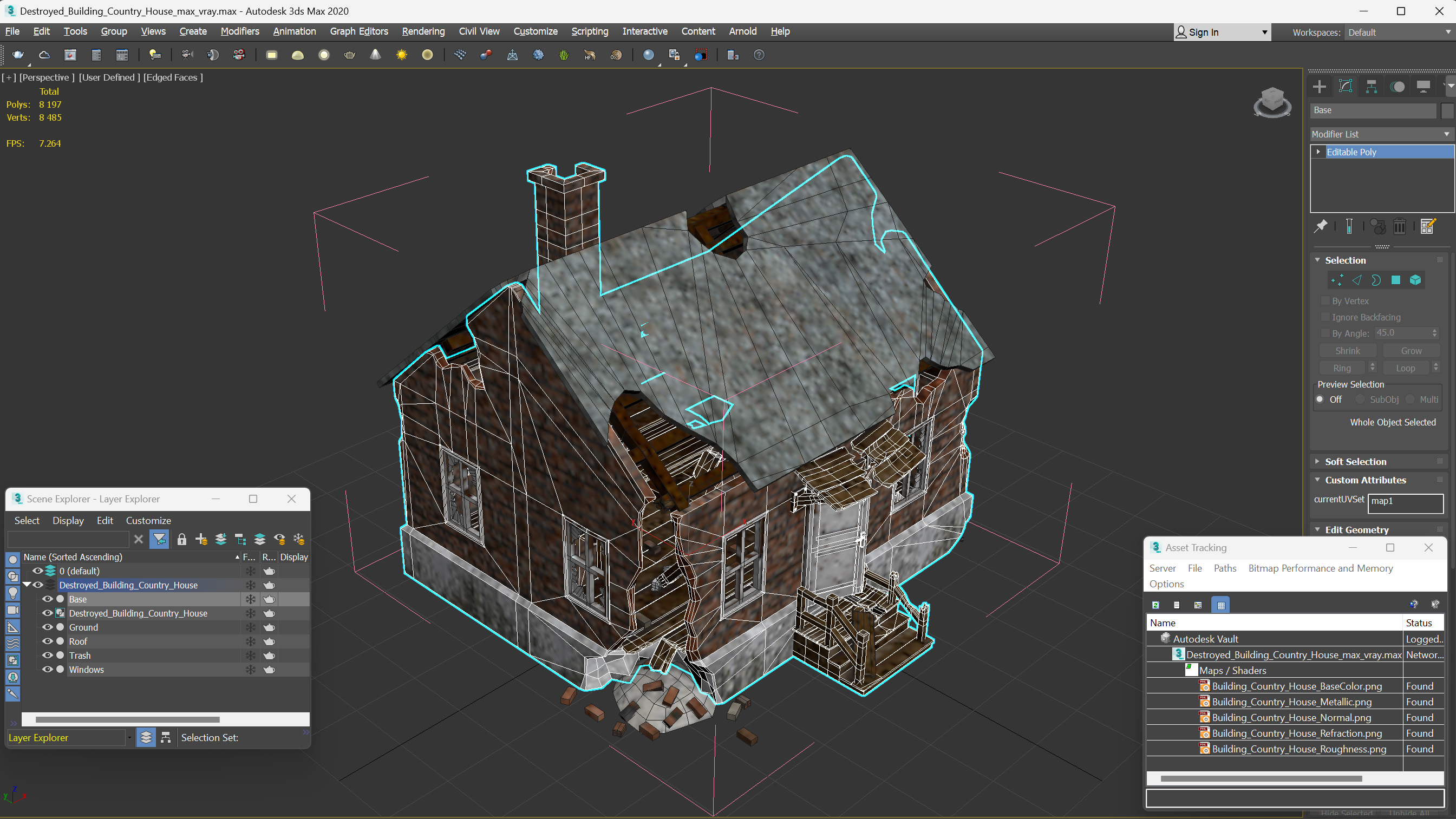
Task: Select Edge sub-object level icon
Action: 1356,280
